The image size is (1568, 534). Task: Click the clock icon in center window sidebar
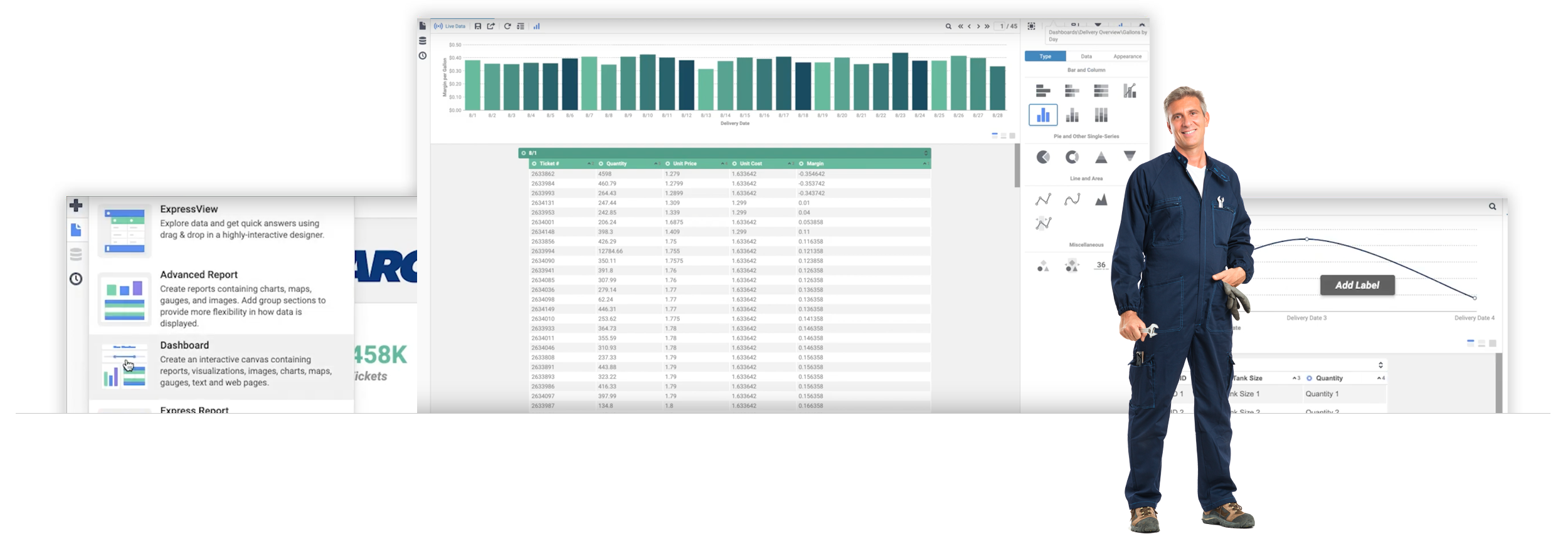423,56
